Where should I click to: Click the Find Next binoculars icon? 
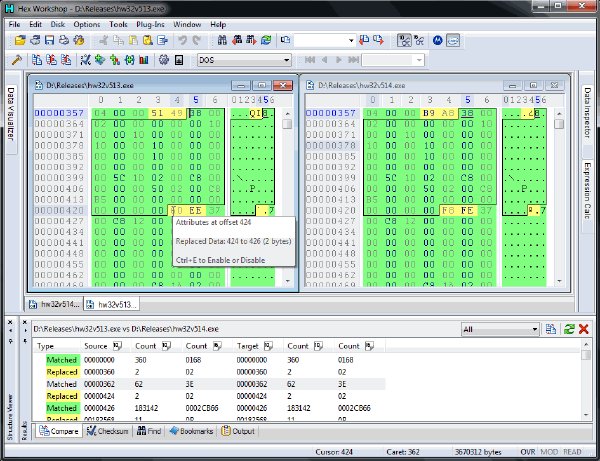(251, 40)
